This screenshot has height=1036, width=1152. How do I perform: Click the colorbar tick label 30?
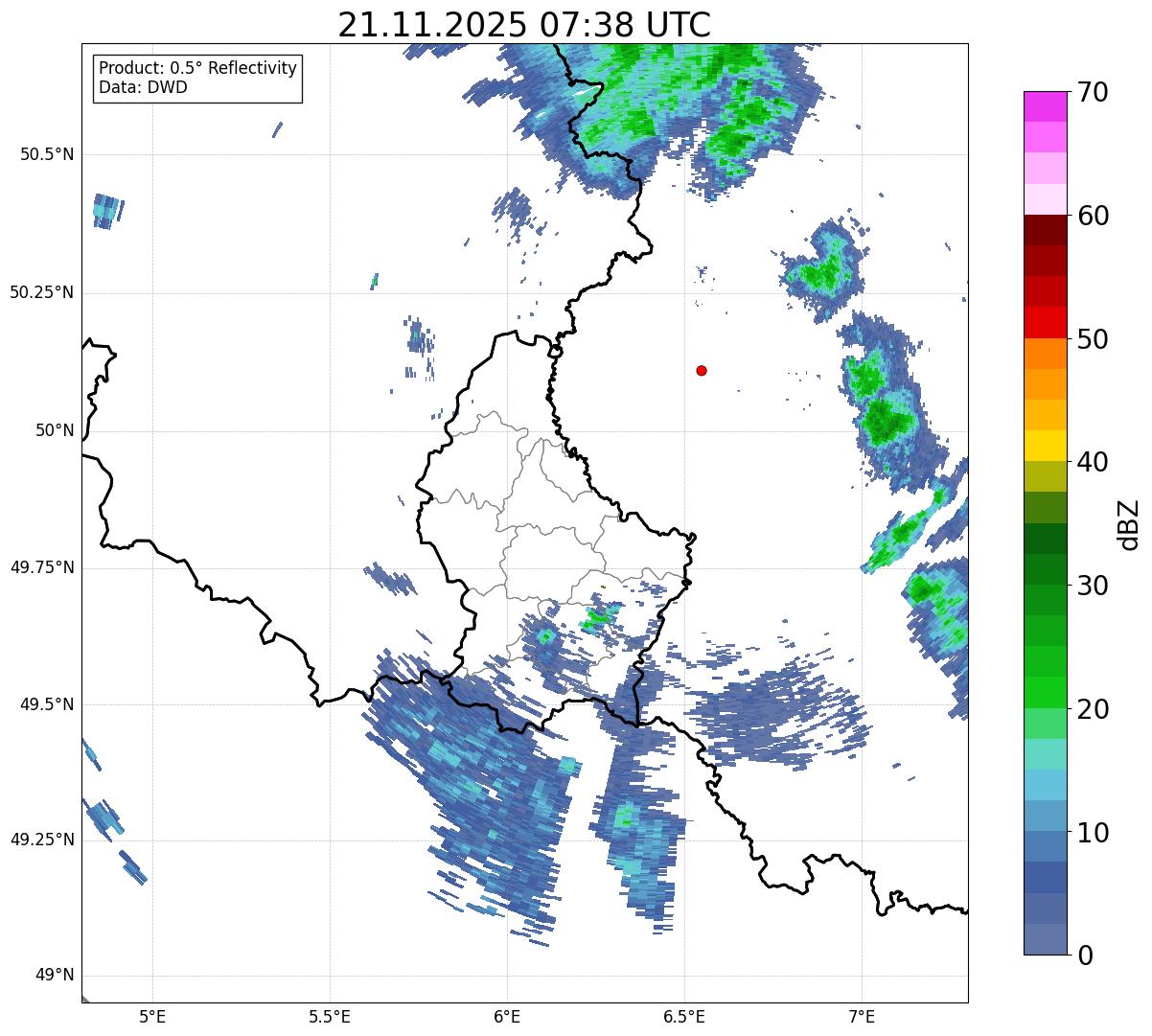[1093, 586]
